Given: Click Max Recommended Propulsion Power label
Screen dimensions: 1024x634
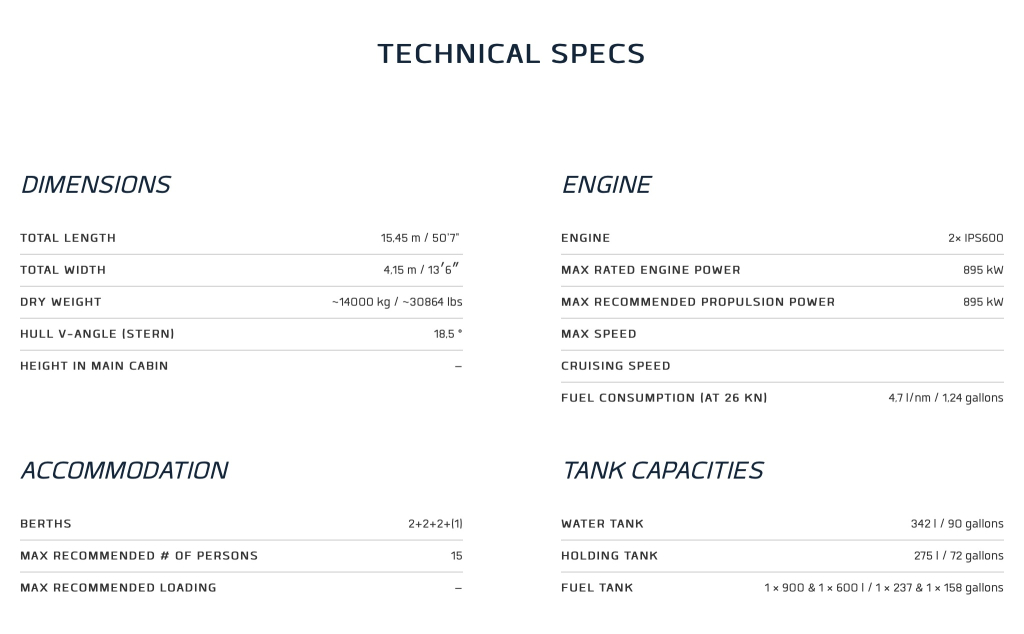Looking at the screenshot, I should 697,302.
